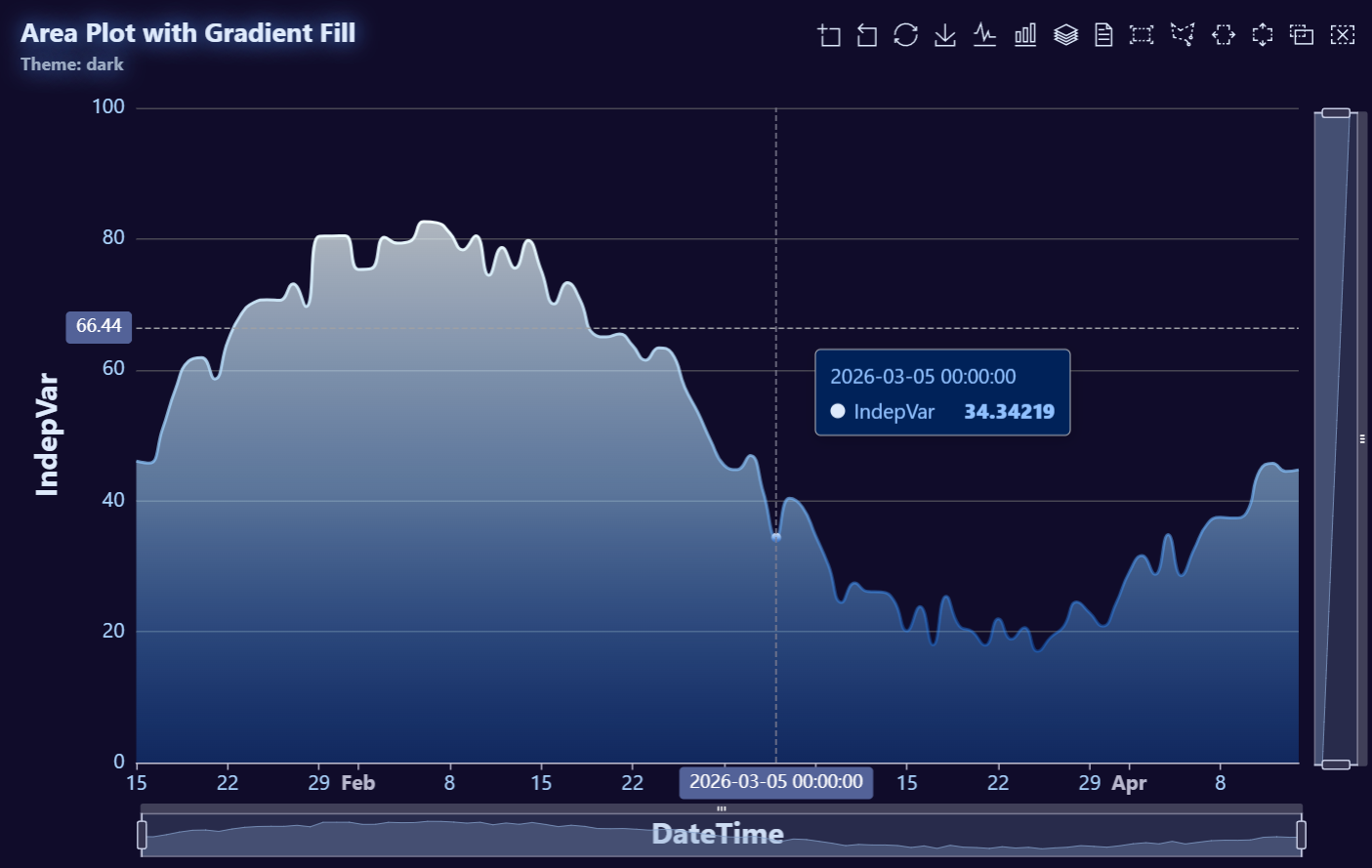1372x868 pixels.
Task: Click the chart title 'Area Plot with Gradient Fill'
Action: [187, 33]
